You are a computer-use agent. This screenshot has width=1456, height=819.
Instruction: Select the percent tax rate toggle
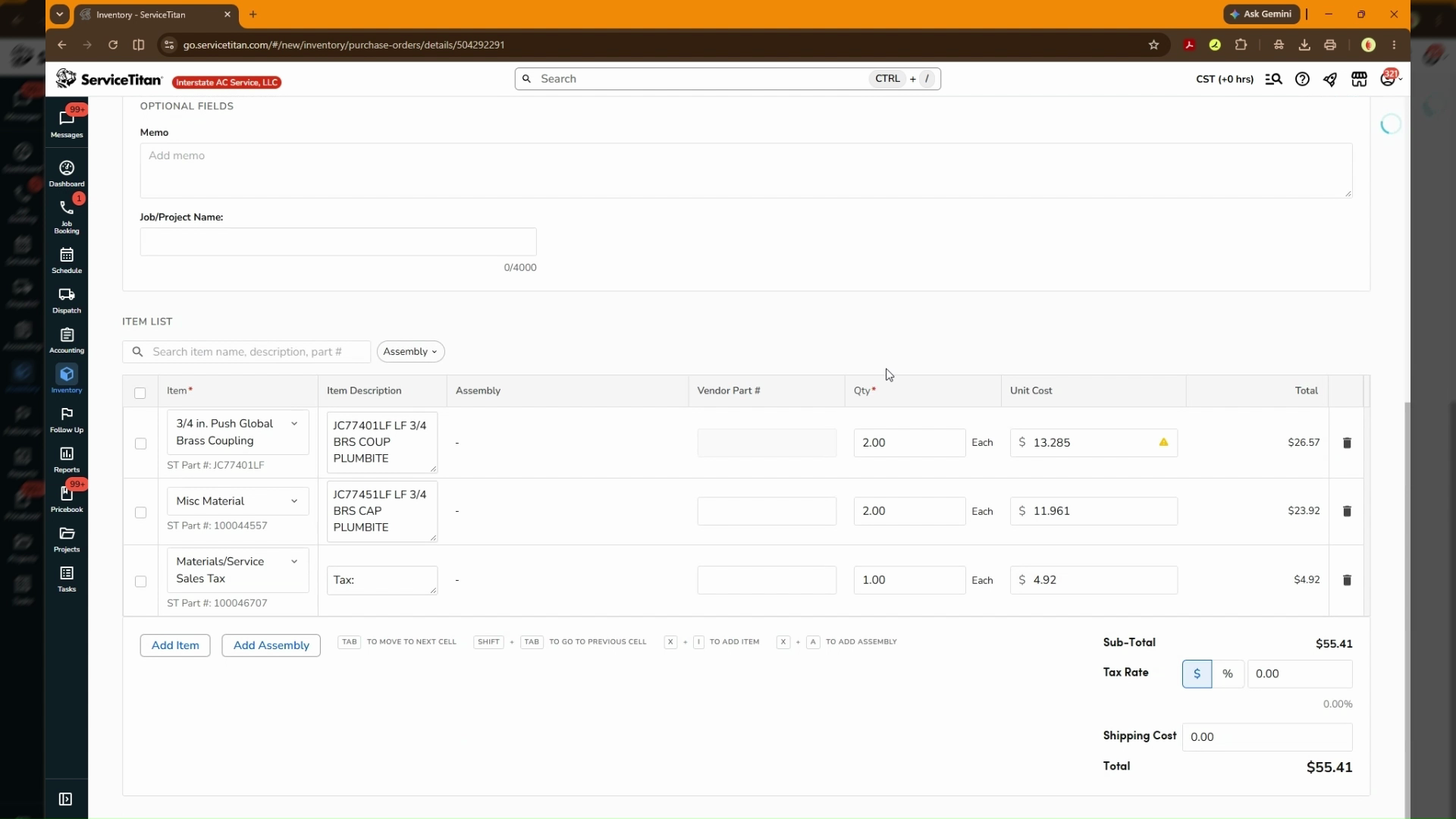[1228, 674]
